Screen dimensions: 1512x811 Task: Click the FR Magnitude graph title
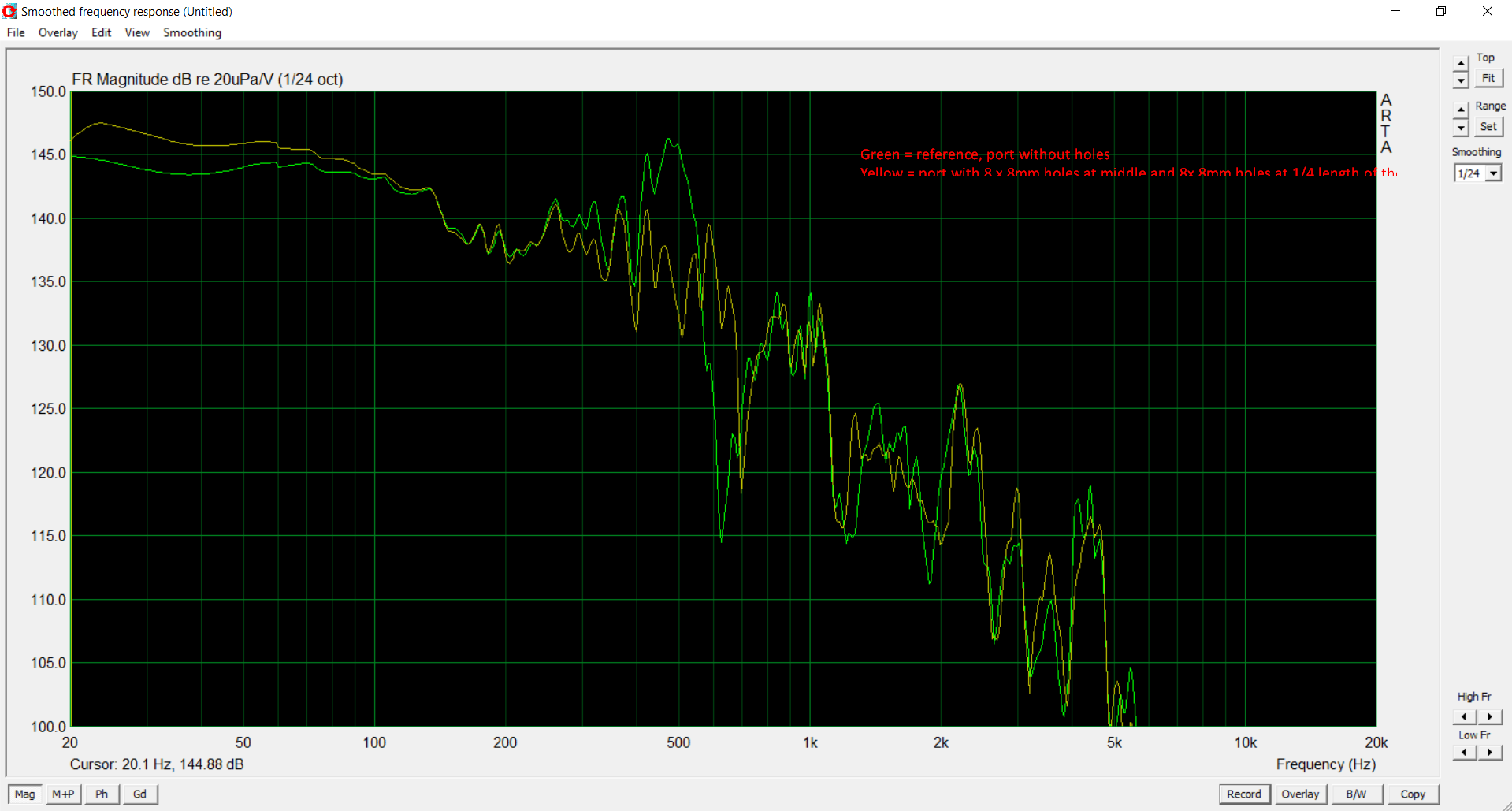(x=207, y=80)
